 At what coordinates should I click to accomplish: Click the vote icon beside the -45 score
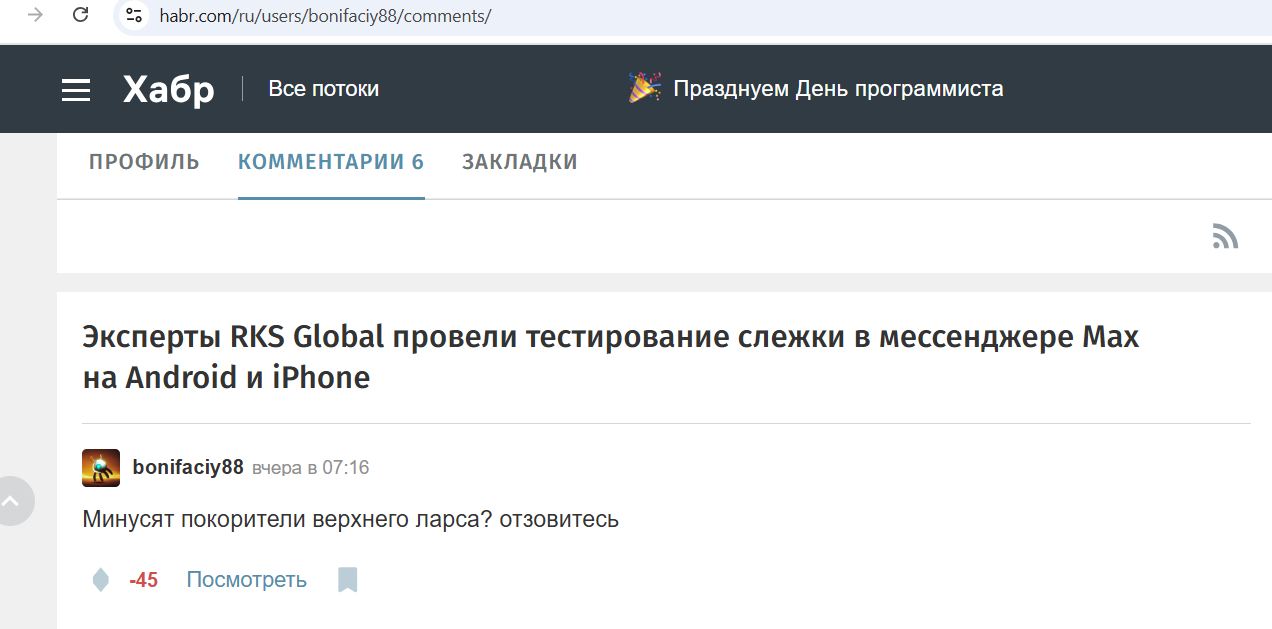pyautogui.click(x=100, y=580)
